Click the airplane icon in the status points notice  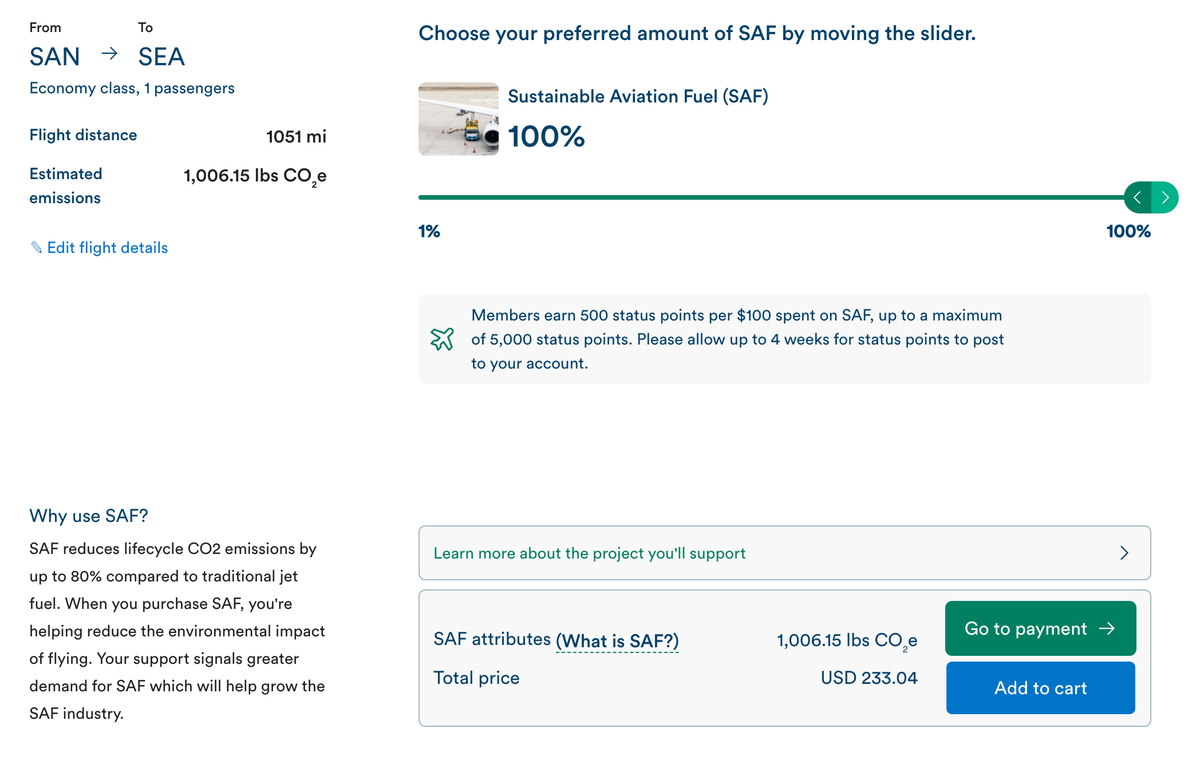[x=442, y=339]
